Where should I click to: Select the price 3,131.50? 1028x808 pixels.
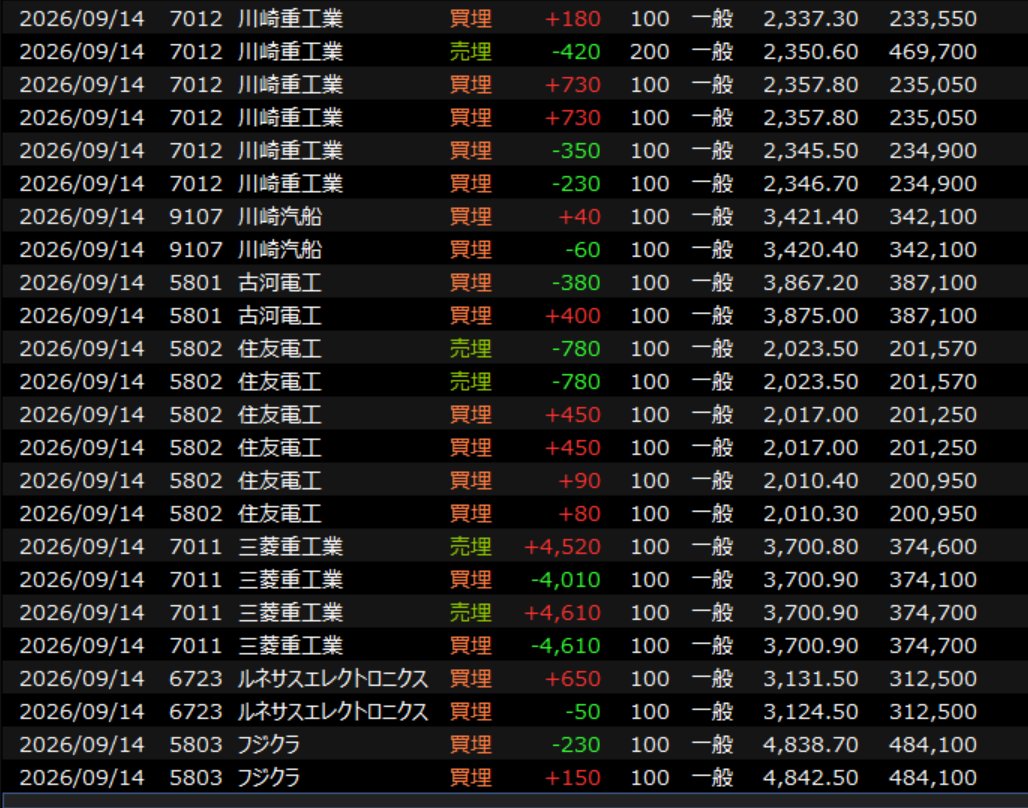(810, 678)
